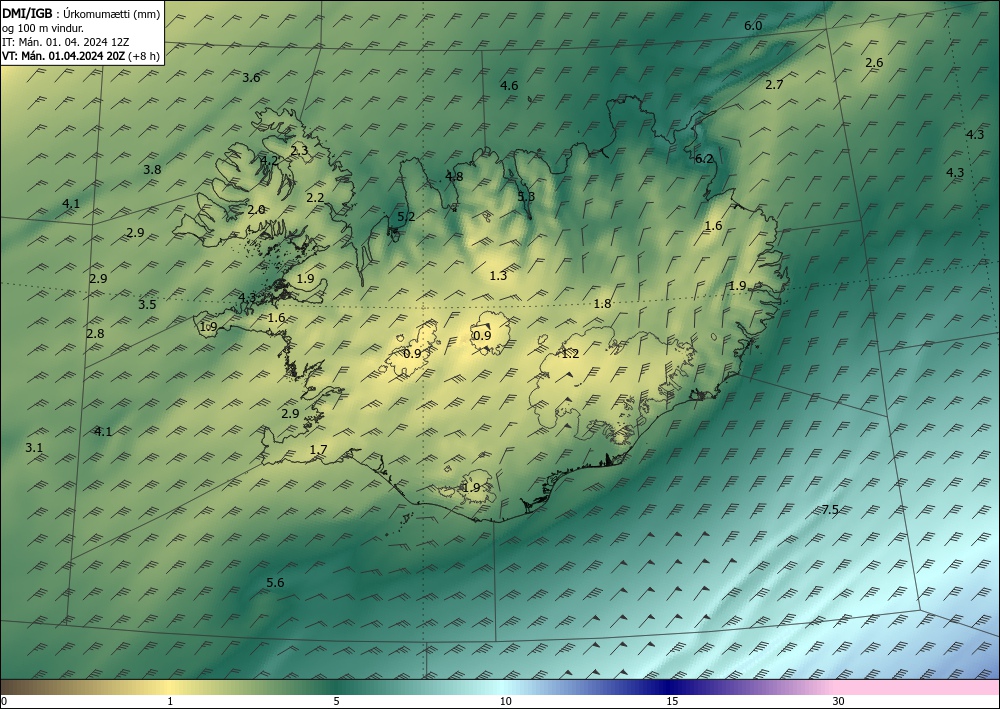Image resolution: width=1000 pixels, height=709 pixels.
Task: Click the color scale tick label 30
Action: coord(839,702)
